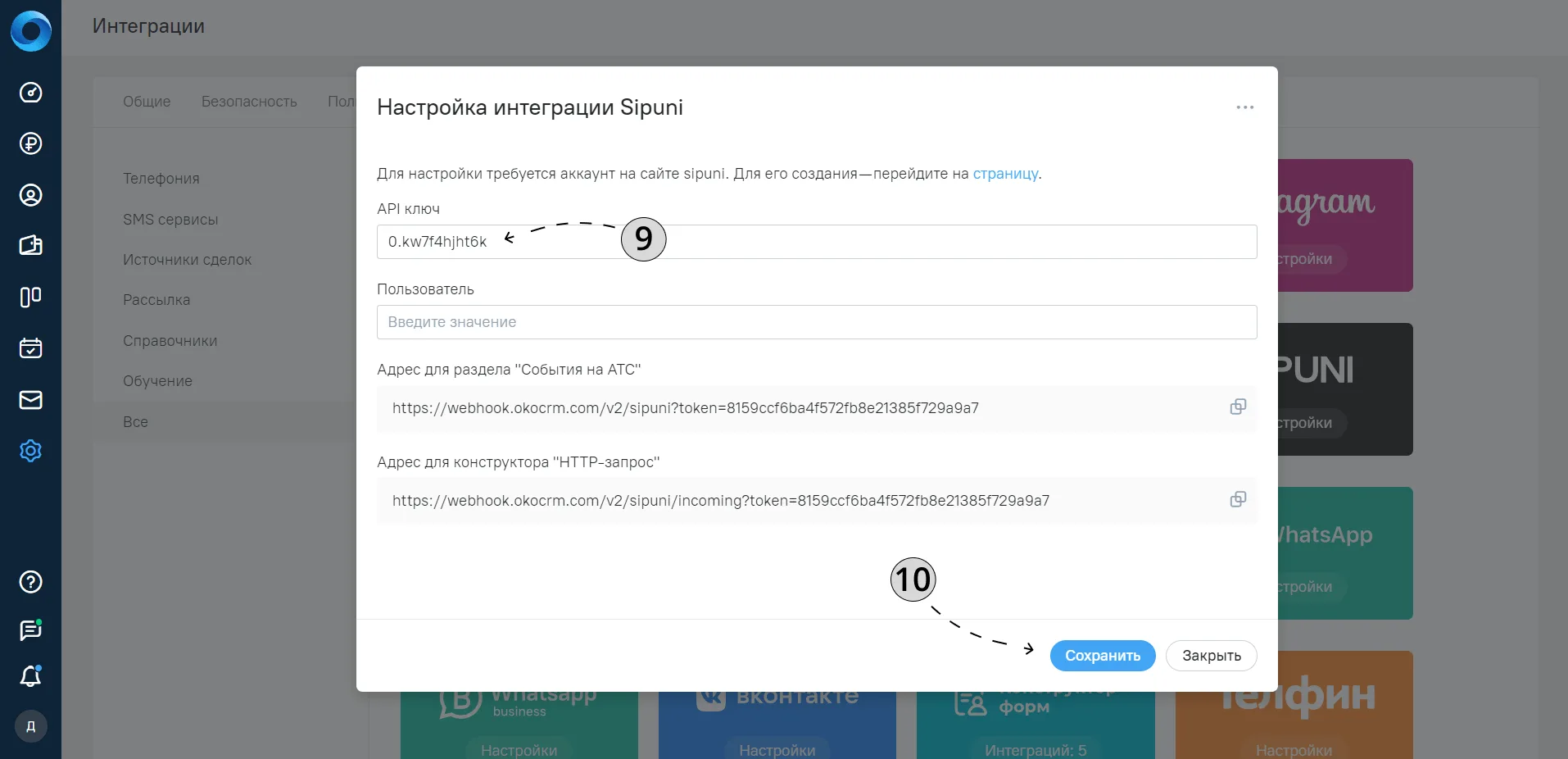Select SMS сервисы in the category list
Viewport: 1568px width, 759px height.
coord(170,220)
